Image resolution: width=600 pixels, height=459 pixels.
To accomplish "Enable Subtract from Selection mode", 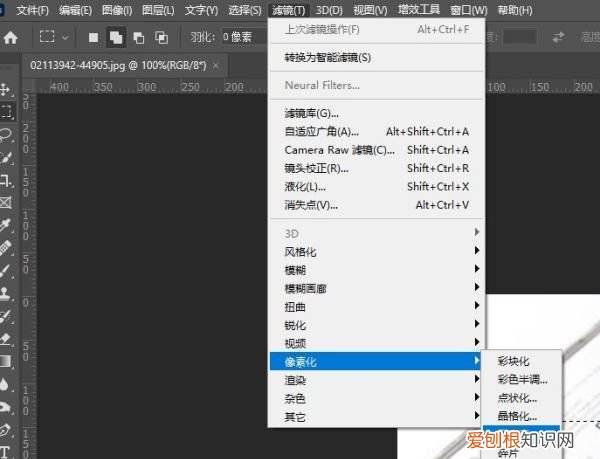I will coord(139,37).
